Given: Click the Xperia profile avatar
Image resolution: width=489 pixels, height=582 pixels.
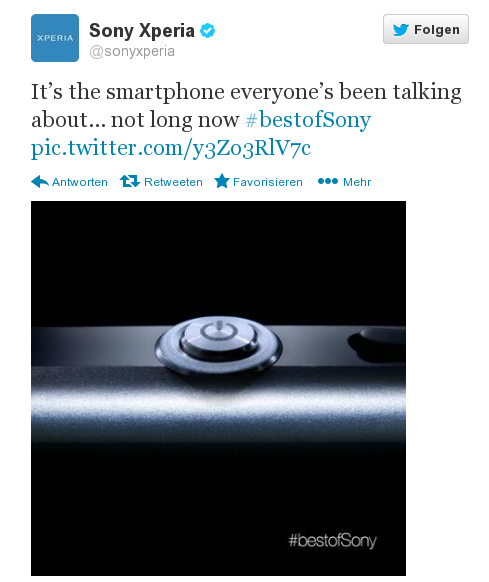Looking at the screenshot, I should point(55,38).
